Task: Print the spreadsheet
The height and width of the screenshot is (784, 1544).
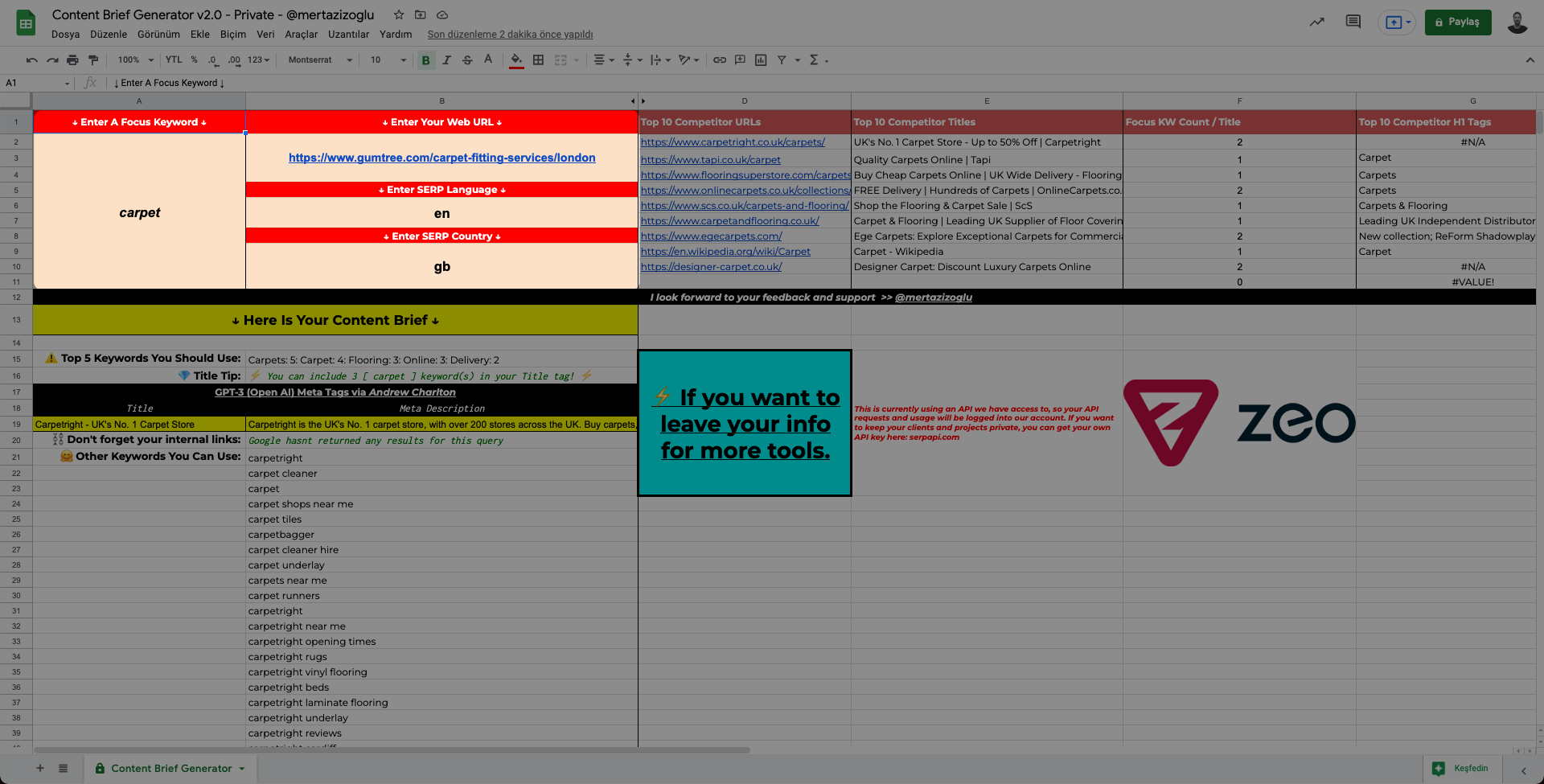Action: [73, 60]
